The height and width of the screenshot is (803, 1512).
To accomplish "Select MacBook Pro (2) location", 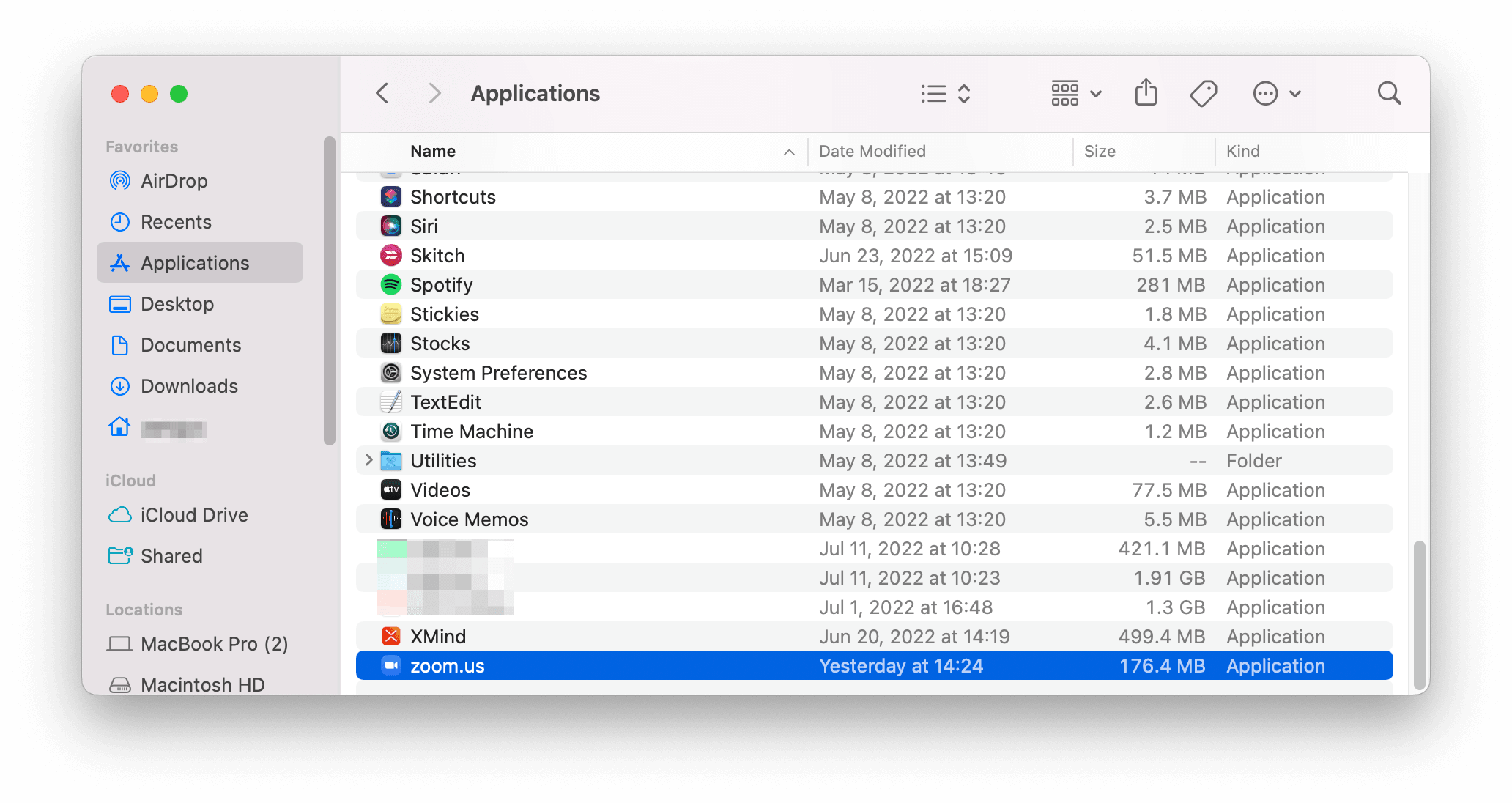I will tap(199, 643).
